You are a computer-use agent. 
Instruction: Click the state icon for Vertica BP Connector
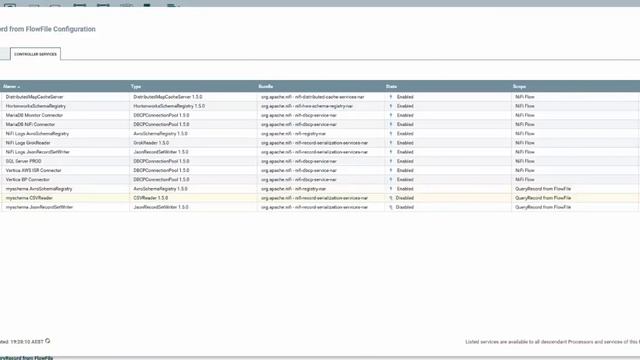[x=391, y=180]
